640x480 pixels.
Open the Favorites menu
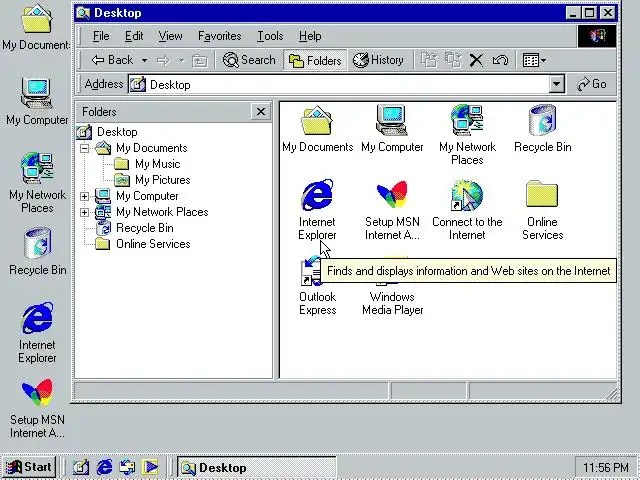tap(220, 36)
